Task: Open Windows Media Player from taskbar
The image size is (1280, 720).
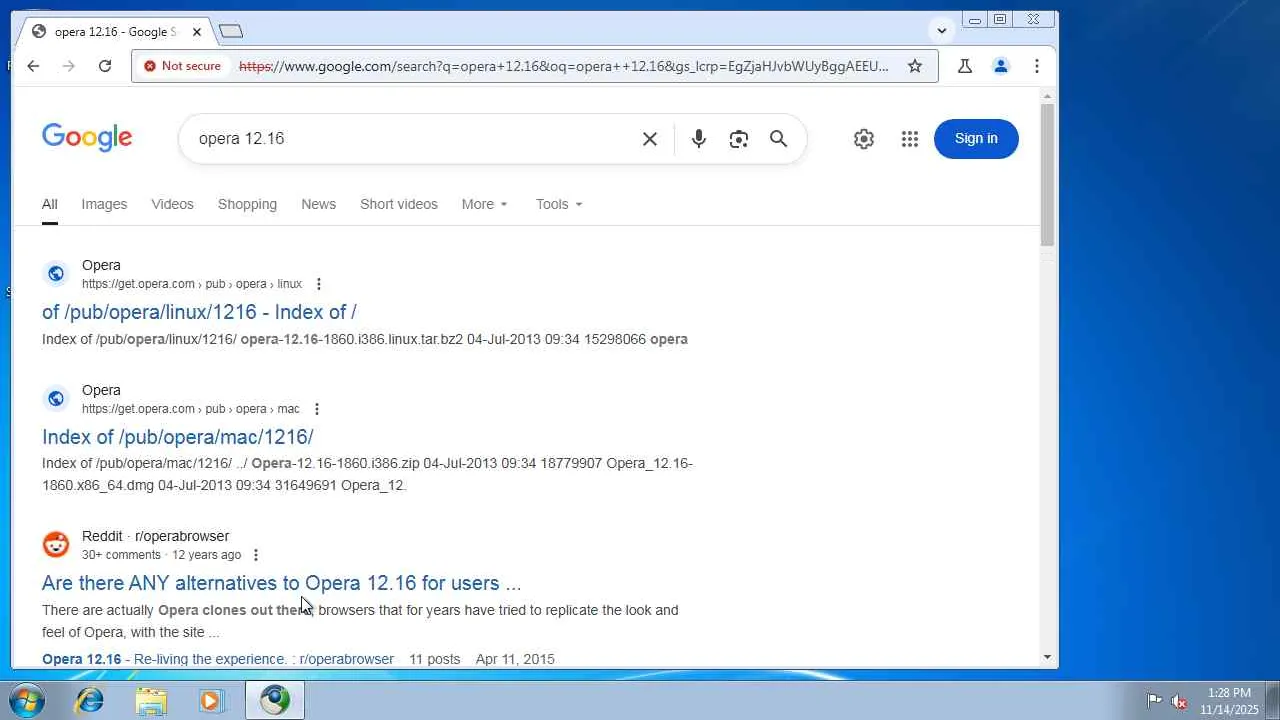Action: (211, 700)
